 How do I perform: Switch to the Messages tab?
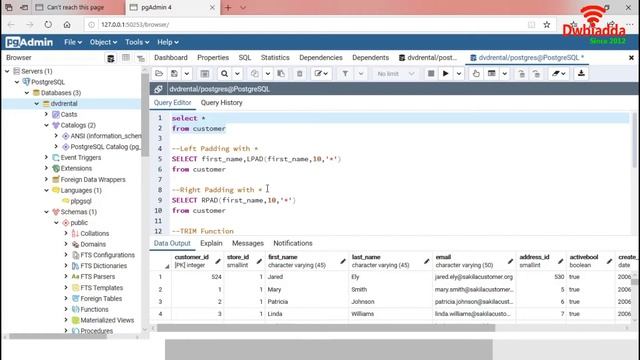(x=247, y=243)
